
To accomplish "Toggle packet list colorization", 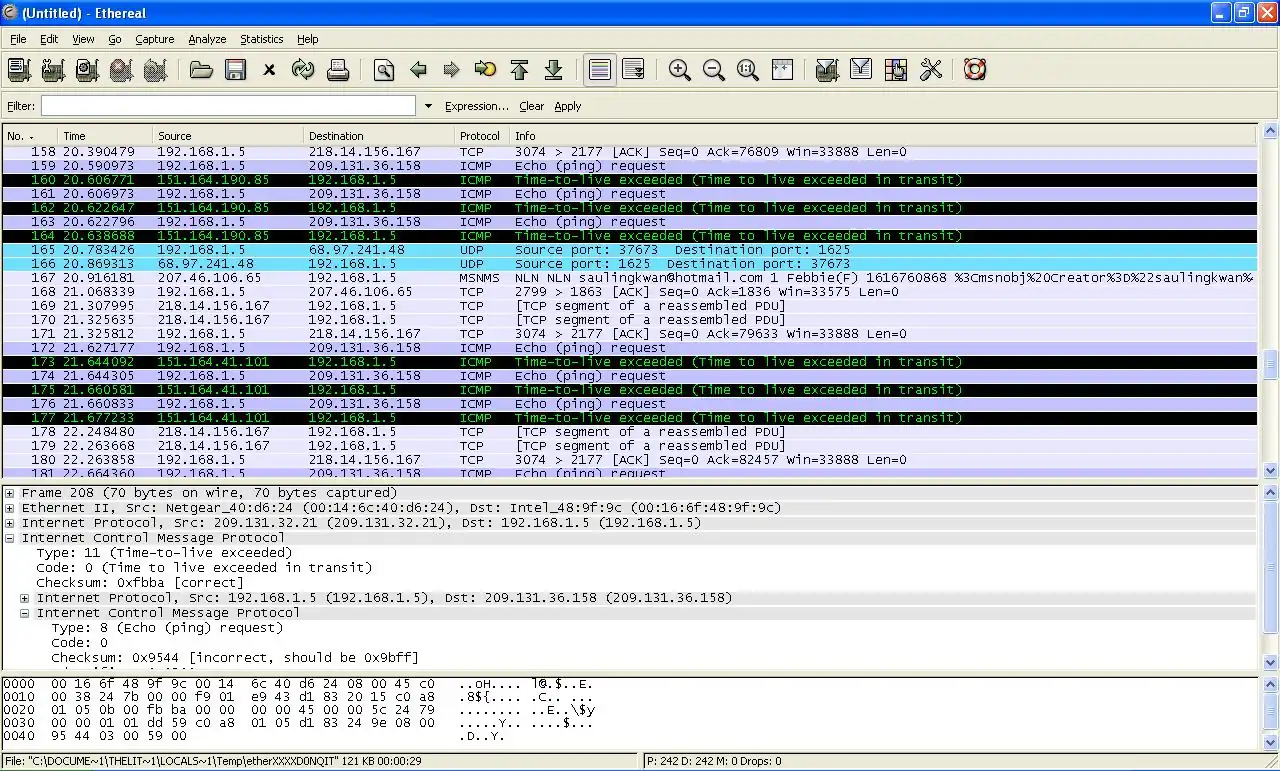I will 599,70.
